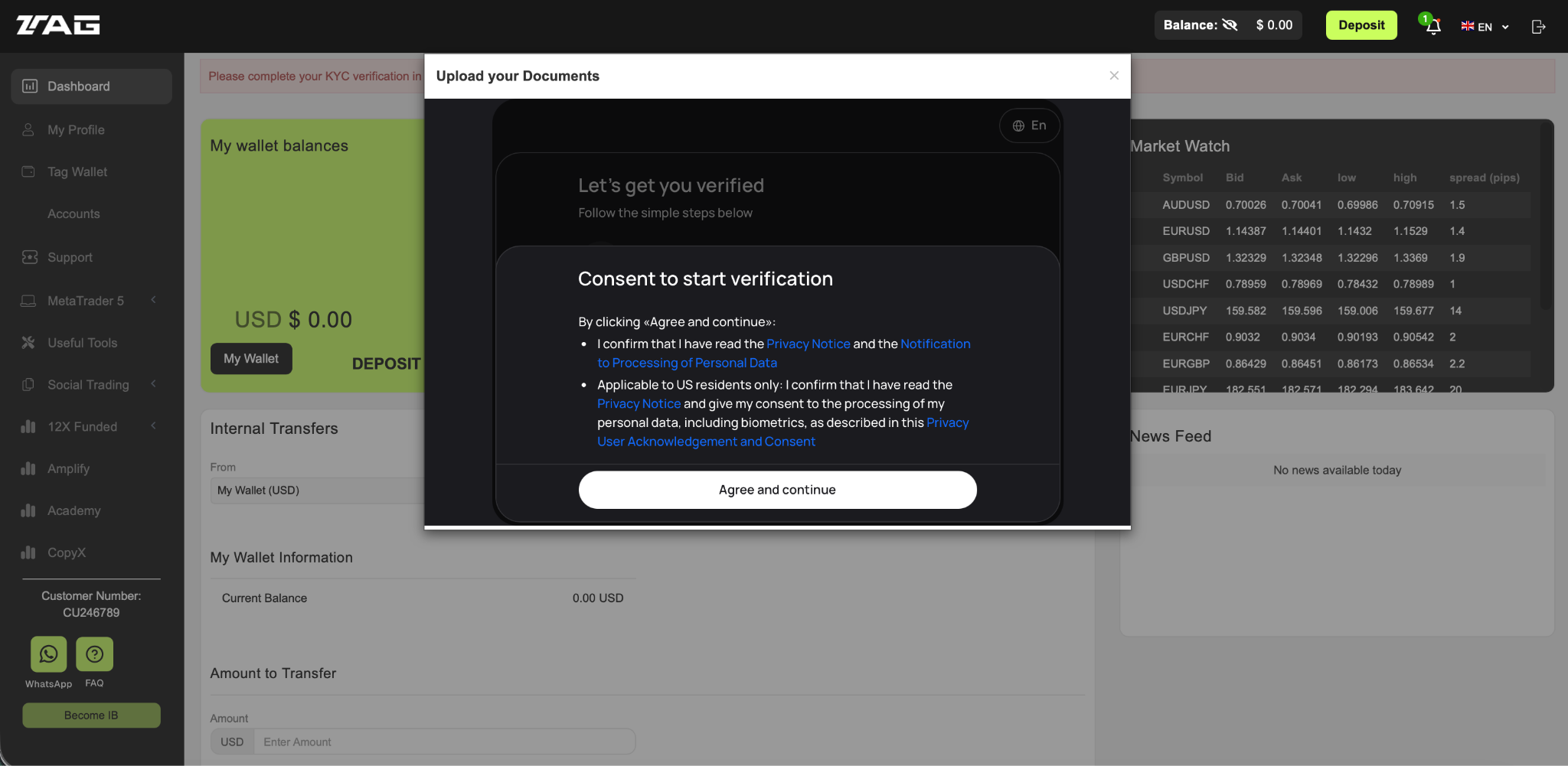Click the KYC verification warning banner
Viewport: 1568px width, 766px height.
tap(312, 77)
